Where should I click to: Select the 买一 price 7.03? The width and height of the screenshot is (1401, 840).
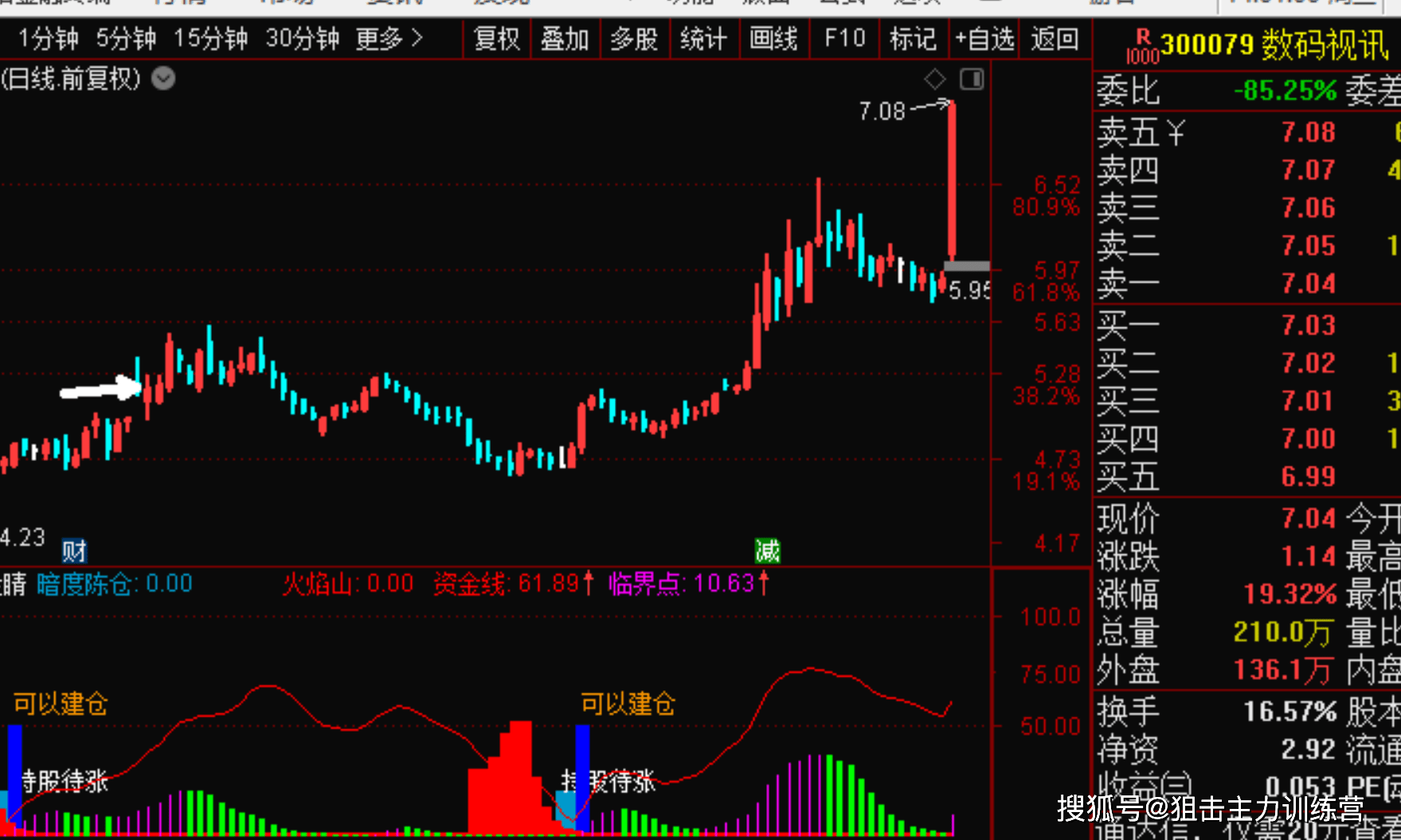click(x=1308, y=325)
